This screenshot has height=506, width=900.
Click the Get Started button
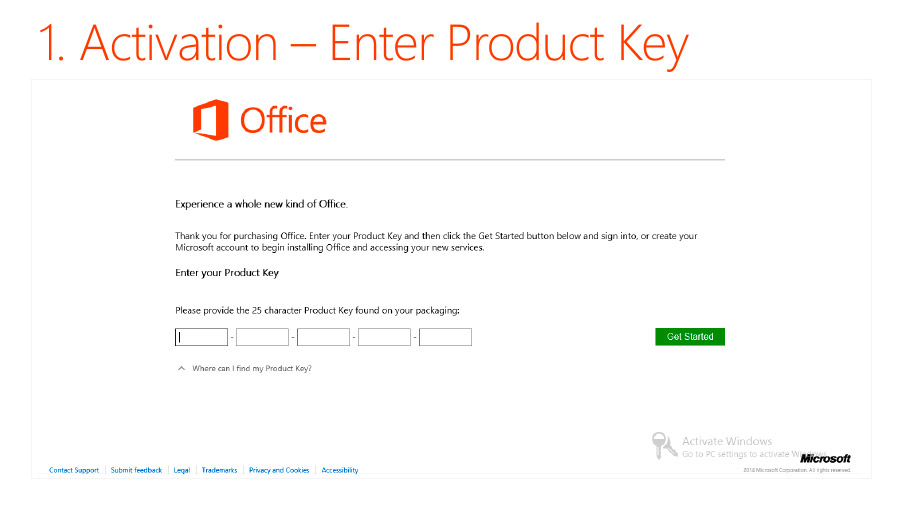point(690,337)
